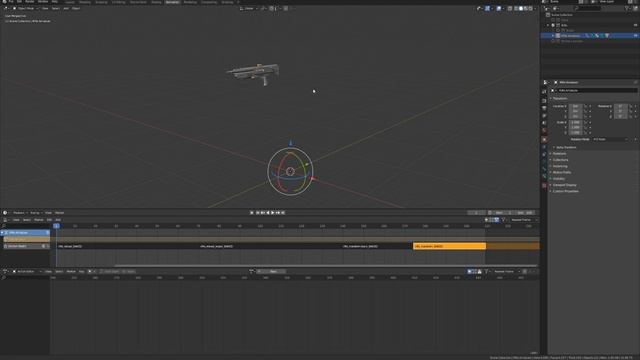Lock the Location X value

(x=585, y=106)
